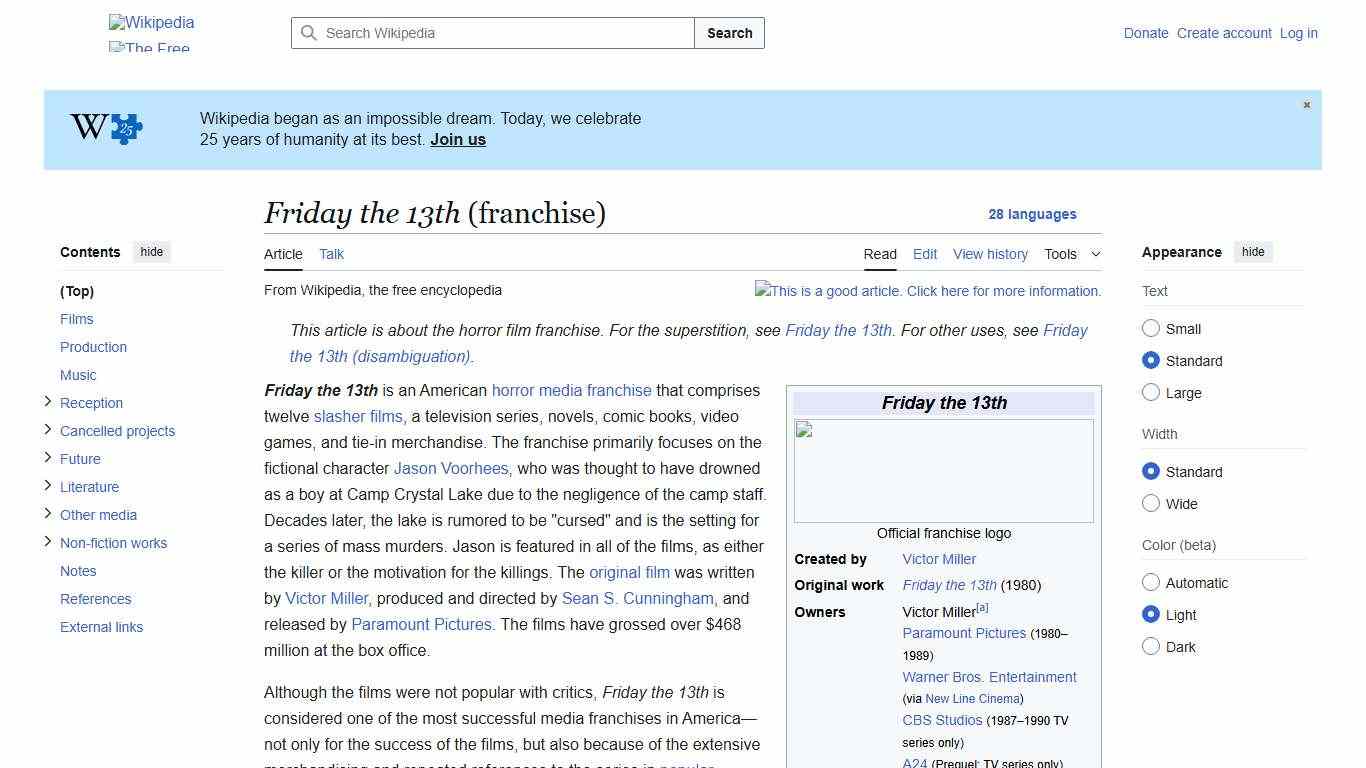The image size is (1366, 768).
Task: Hide the Contents sidebar
Action: click(151, 252)
